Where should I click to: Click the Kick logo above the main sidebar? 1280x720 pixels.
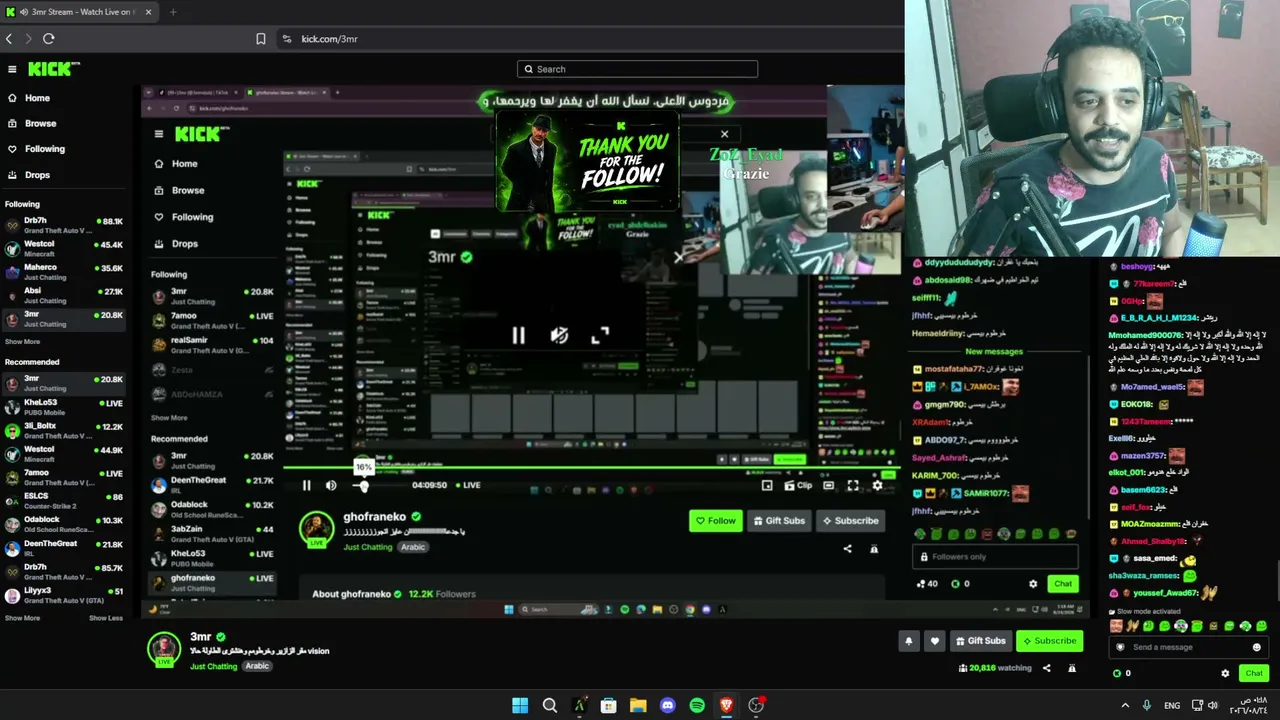pyautogui.click(x=54, y=69)
